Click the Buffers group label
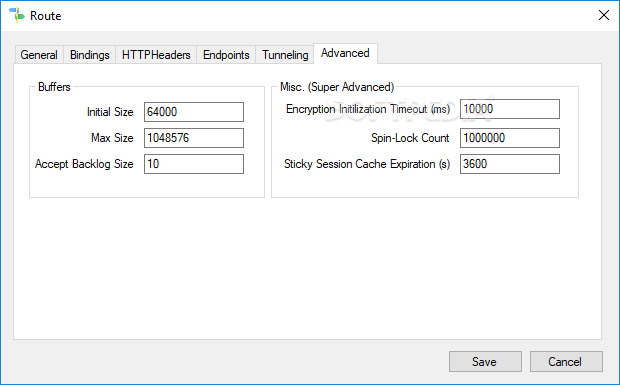620x385 pixels. click(54, 87)
